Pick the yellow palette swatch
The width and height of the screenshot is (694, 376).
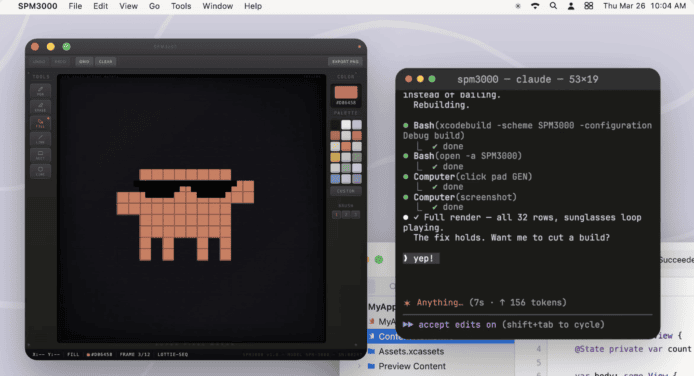point(335,157)
